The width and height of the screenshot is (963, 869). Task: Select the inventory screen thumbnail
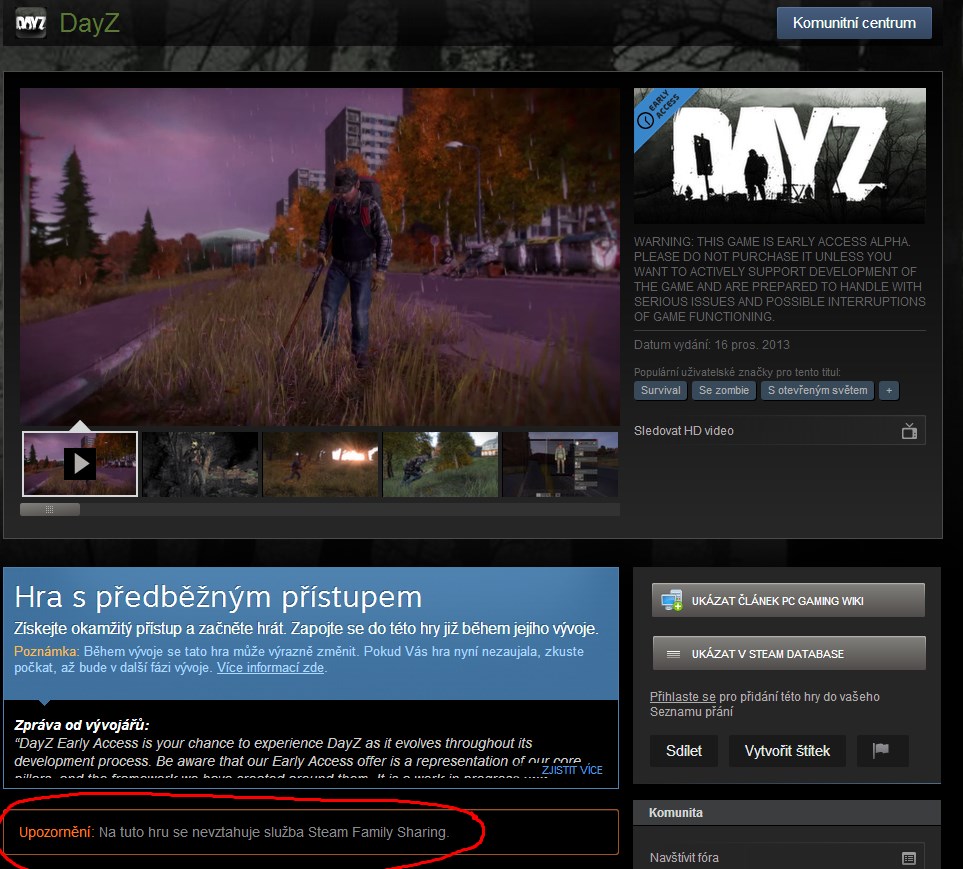pos(560,464)
